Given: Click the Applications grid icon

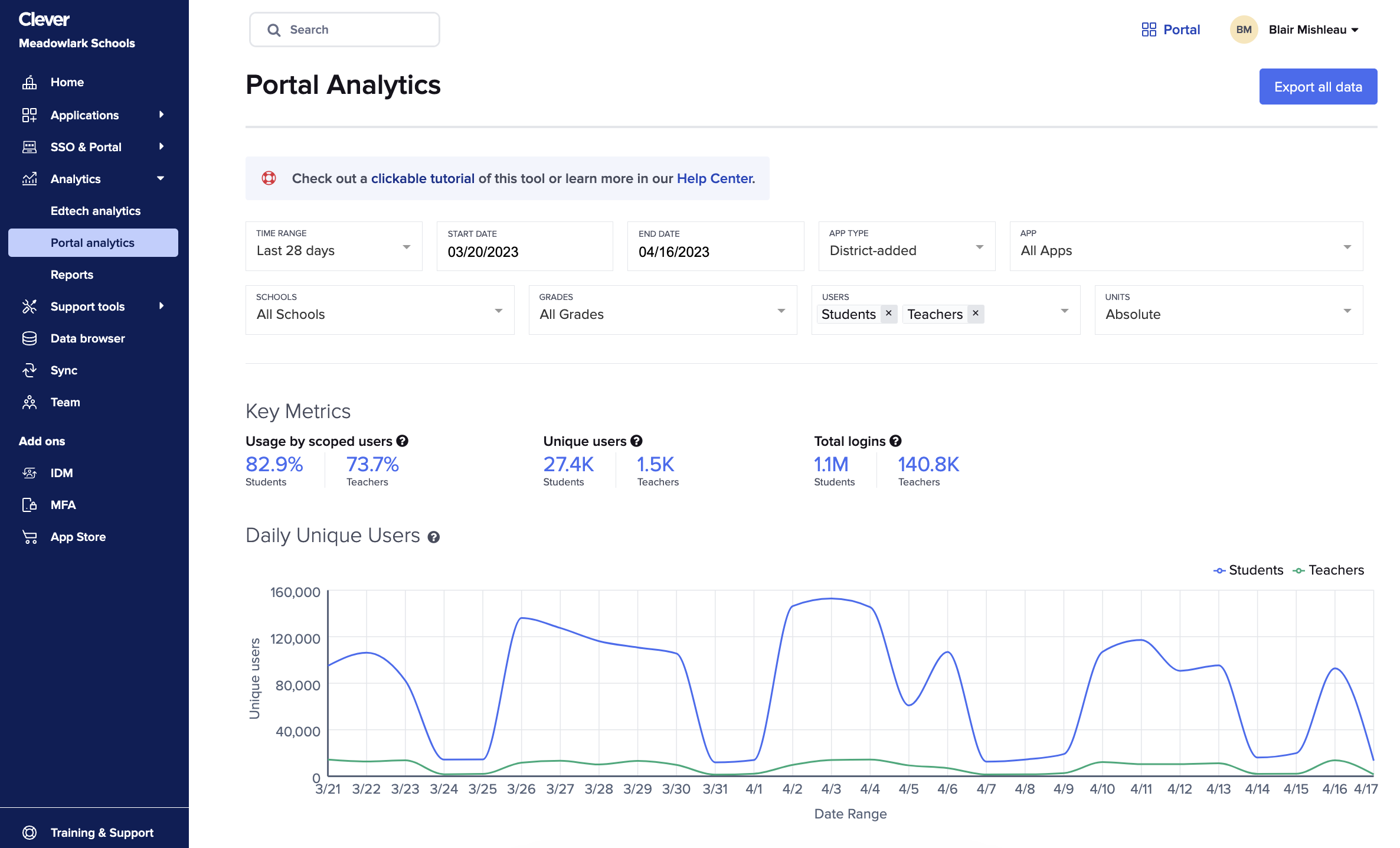Looking at the screenshot, I should (30, 115).
